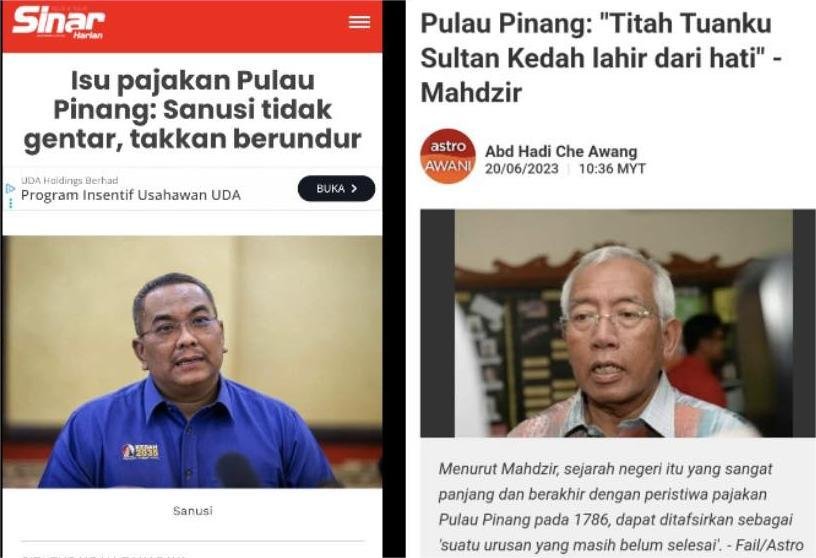Click the Sanusi photo caption

tap(193, 511)
